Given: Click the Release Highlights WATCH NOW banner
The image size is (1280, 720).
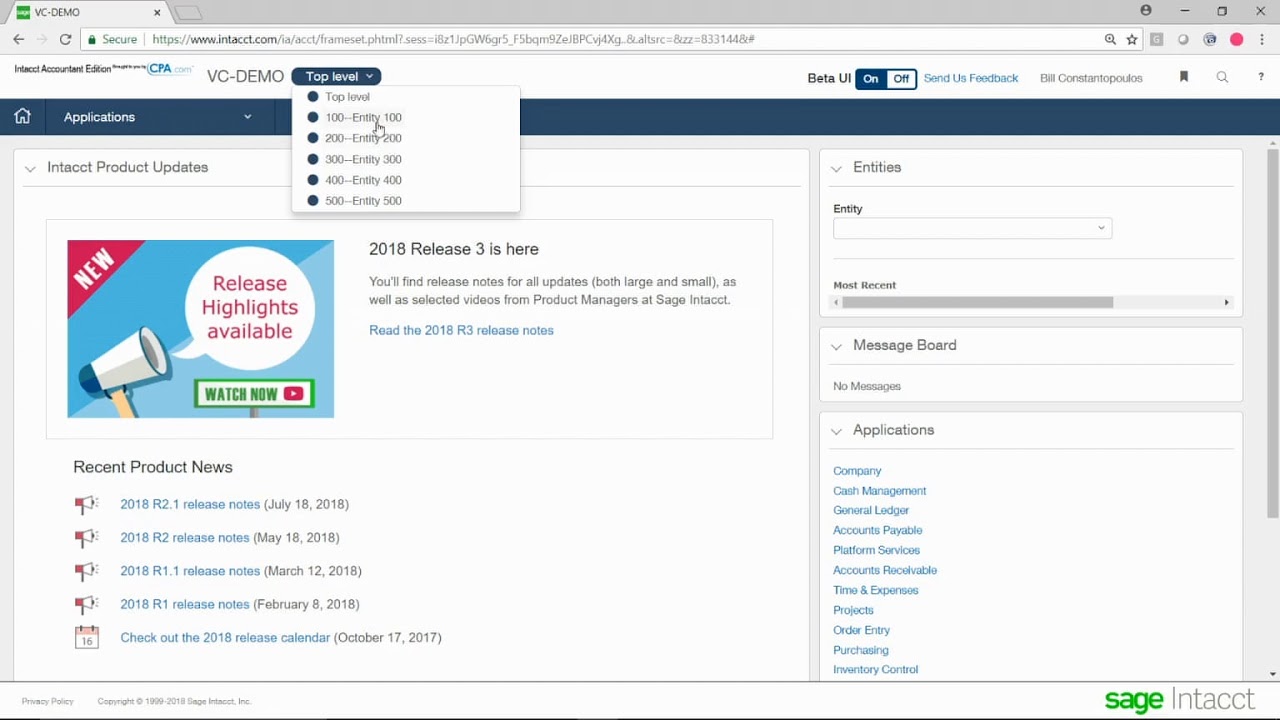Looking at the screenshot, I should (x=200, y=329).
